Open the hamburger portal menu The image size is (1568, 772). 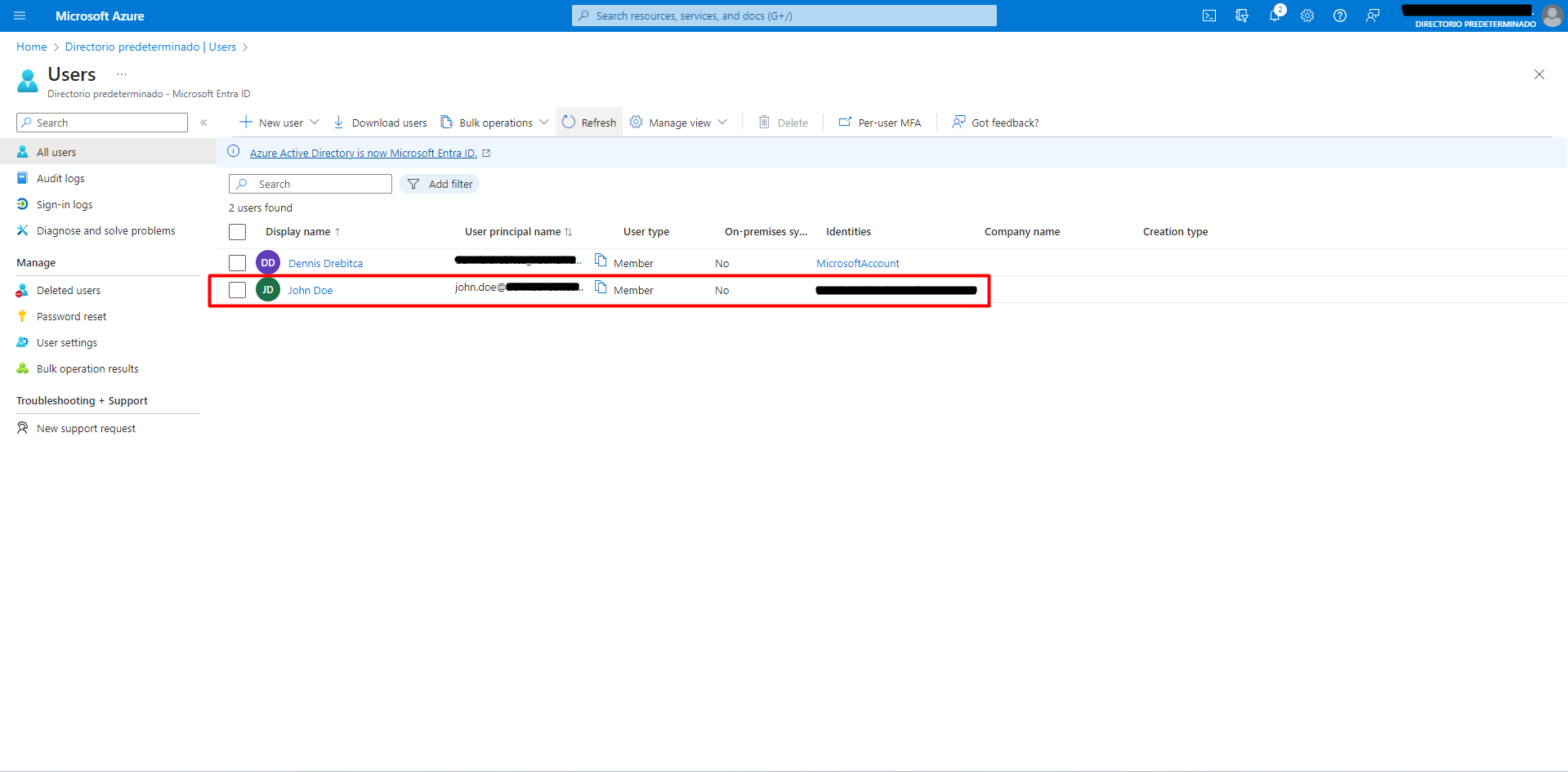point(20,16)
